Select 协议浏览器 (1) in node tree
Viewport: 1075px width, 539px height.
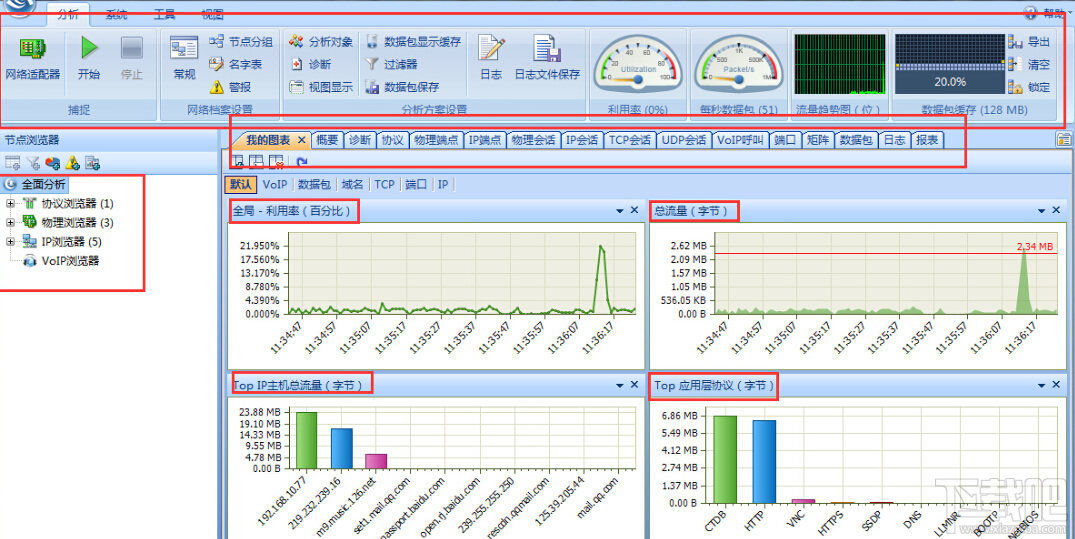pyautogui.click(x=77, y=204)
